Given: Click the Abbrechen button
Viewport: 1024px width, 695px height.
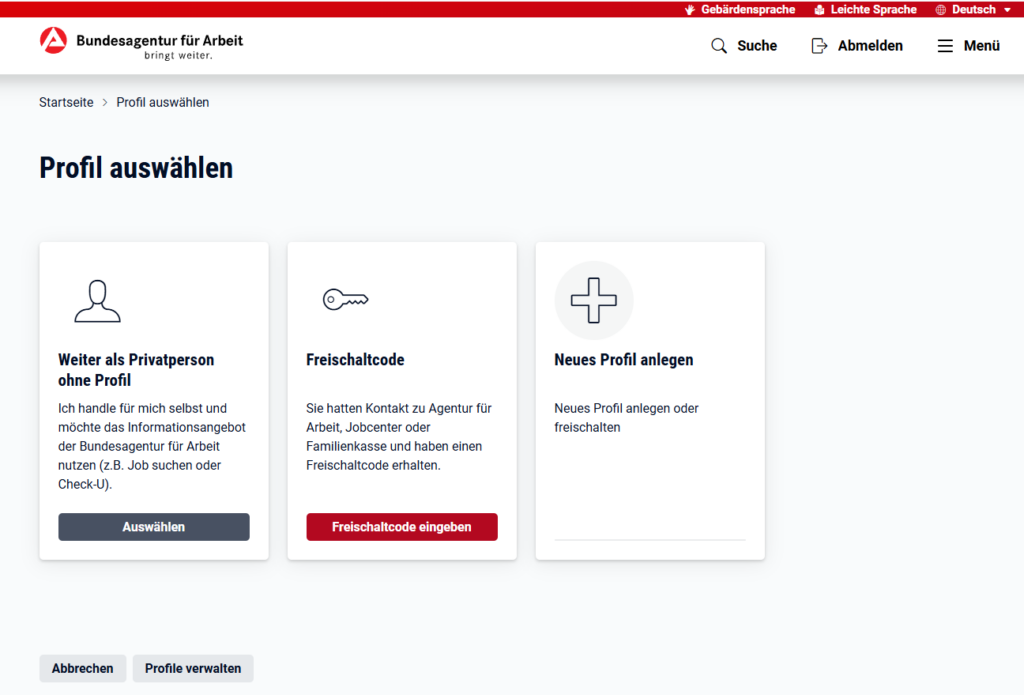Looking at the screenshot, I should tap(82, 668).
